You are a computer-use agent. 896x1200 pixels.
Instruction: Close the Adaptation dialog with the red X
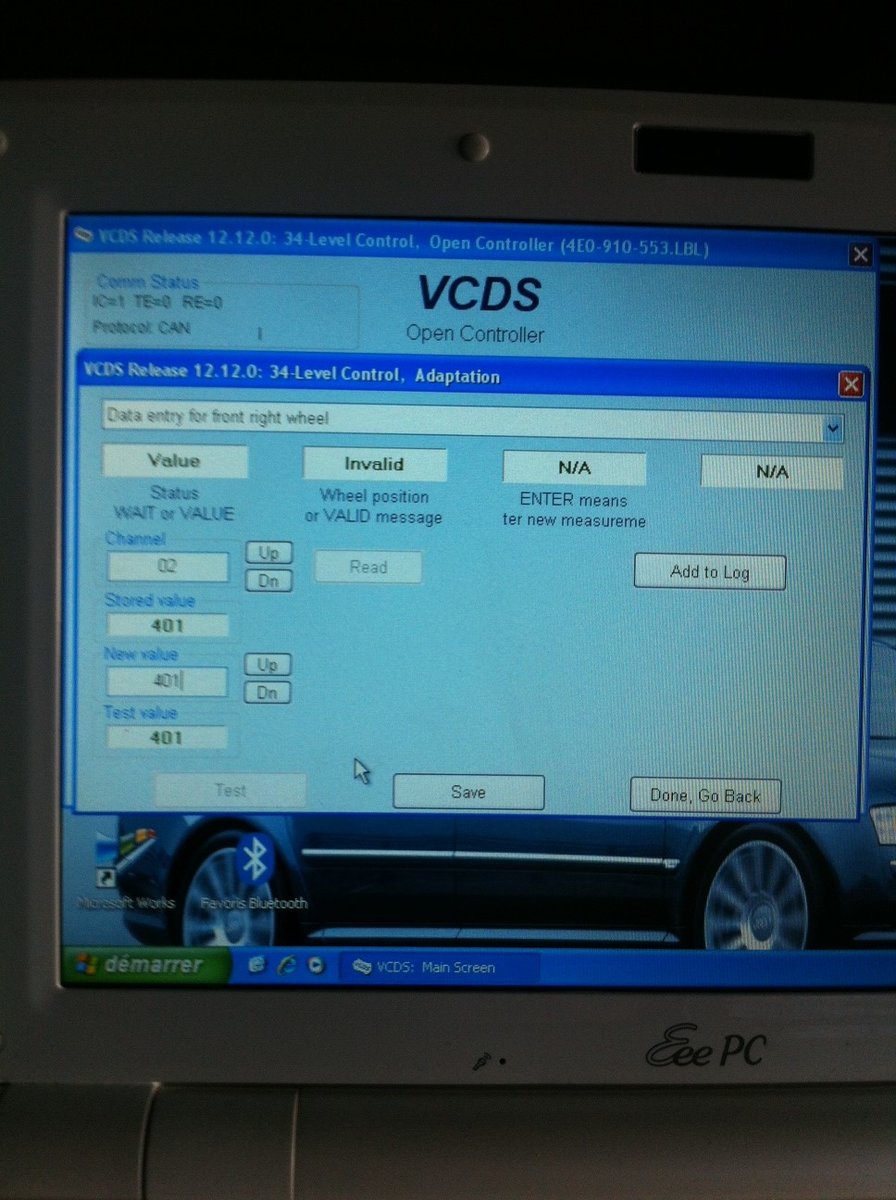(850, 384)
